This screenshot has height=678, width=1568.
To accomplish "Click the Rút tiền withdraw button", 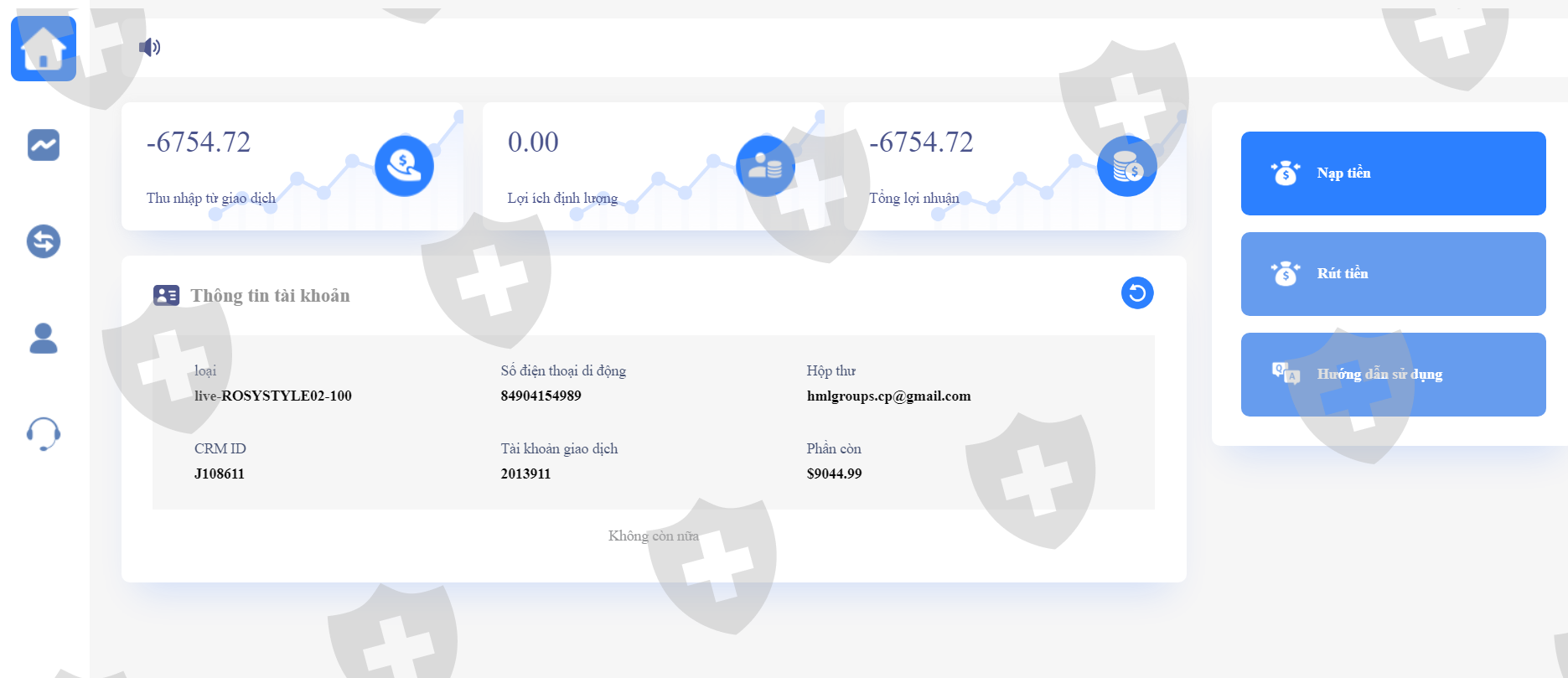I will tap(1393, 274).
